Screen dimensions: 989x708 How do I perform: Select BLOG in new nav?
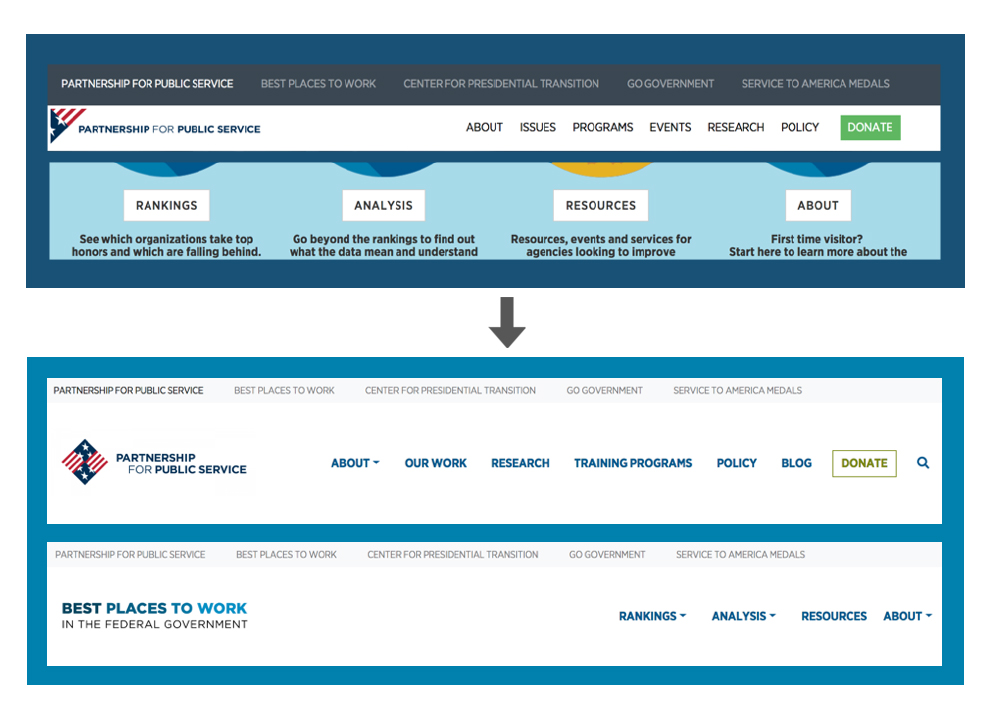pos(797,463)
